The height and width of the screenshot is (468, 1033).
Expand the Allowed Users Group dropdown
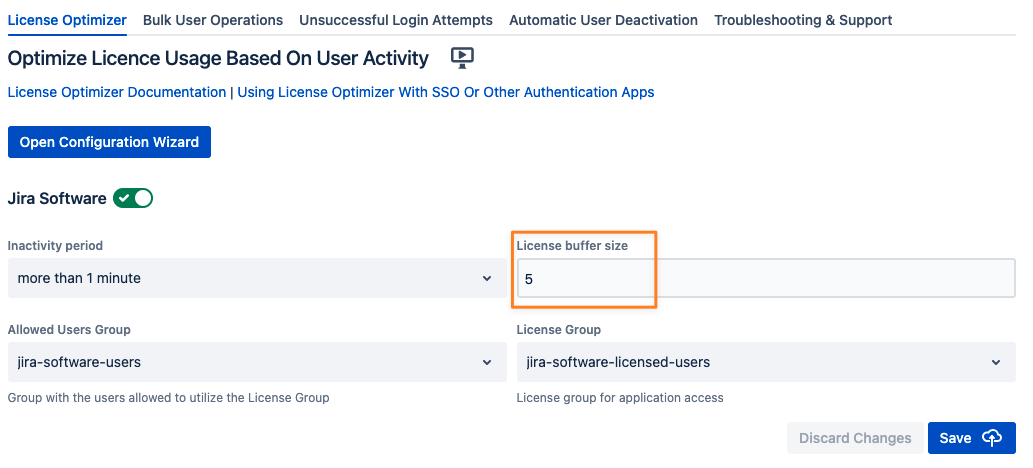(x=256, y=362)
